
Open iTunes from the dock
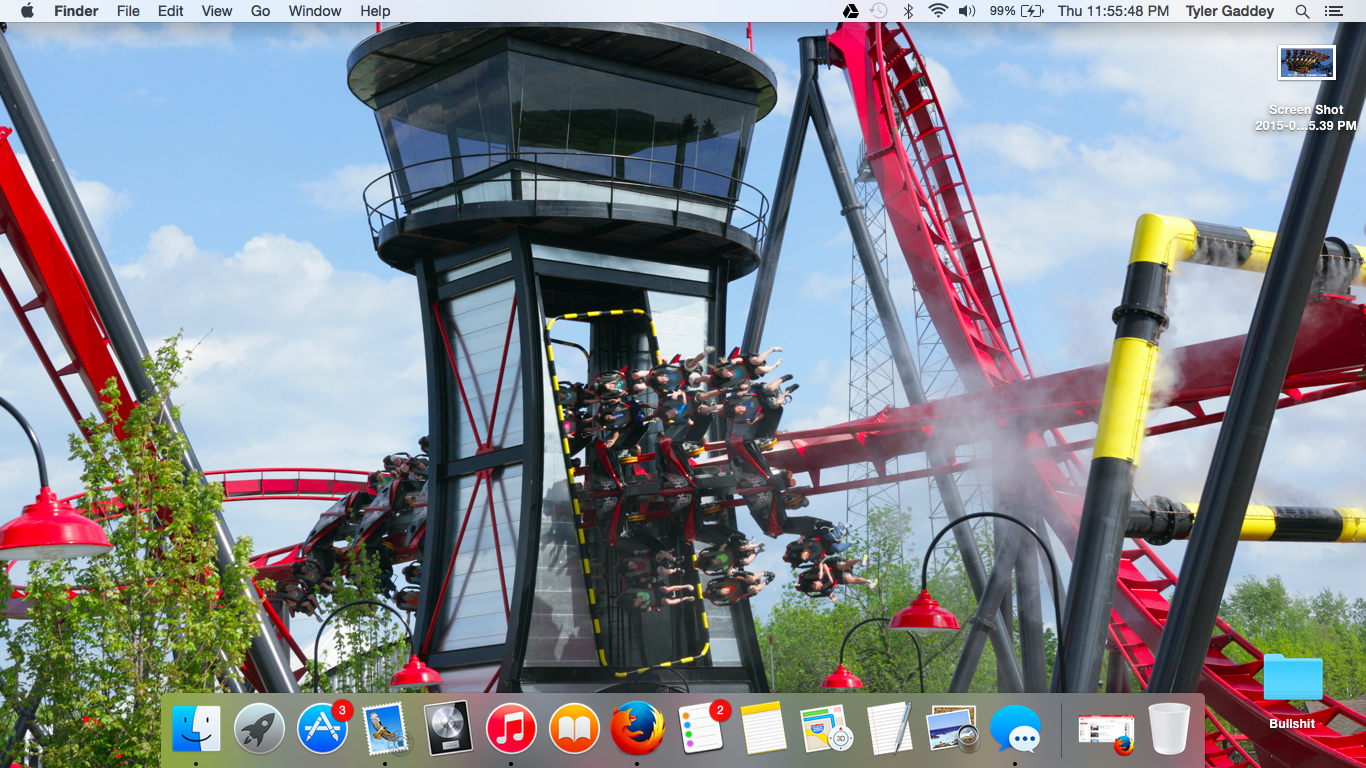coord(511,728)
